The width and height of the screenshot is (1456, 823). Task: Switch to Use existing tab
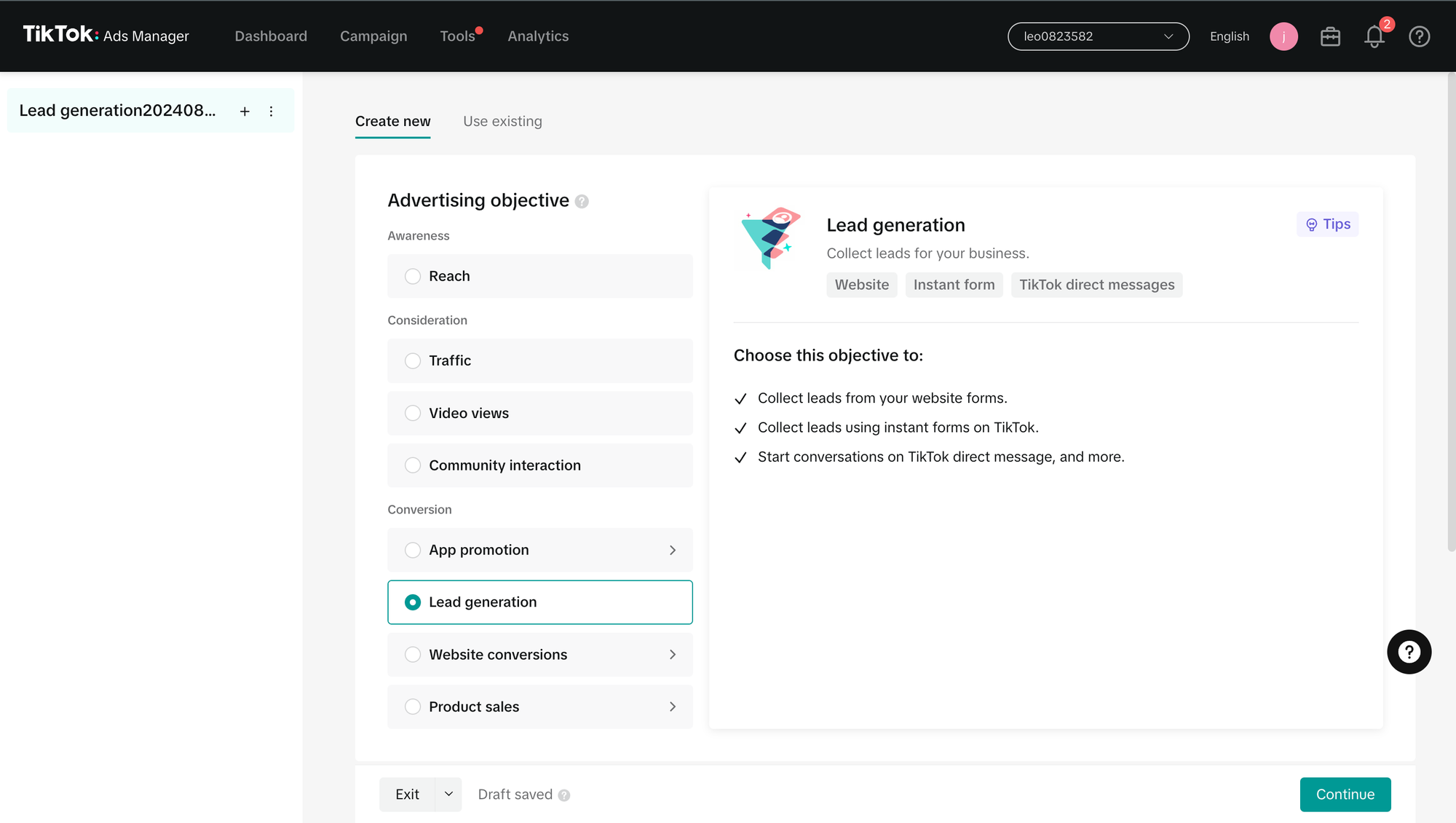pos(502,122)
